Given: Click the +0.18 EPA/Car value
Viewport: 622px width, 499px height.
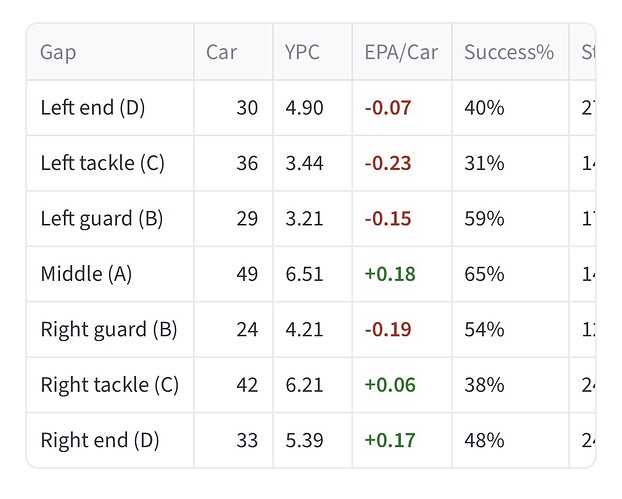Looking at the screenshot, I should (388, 273).
